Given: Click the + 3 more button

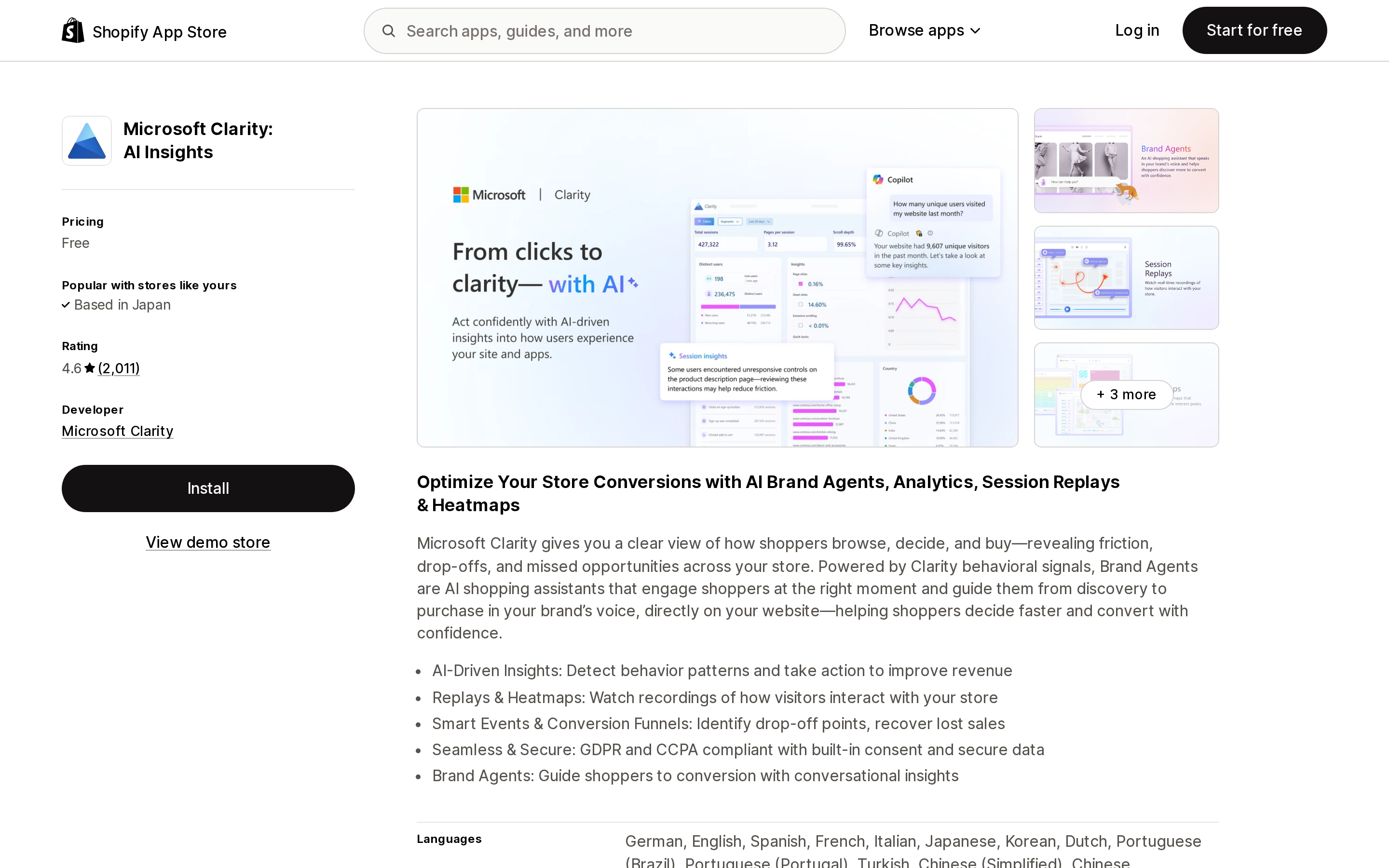Looking at the screenshot, I should (x=1126, y=395).
